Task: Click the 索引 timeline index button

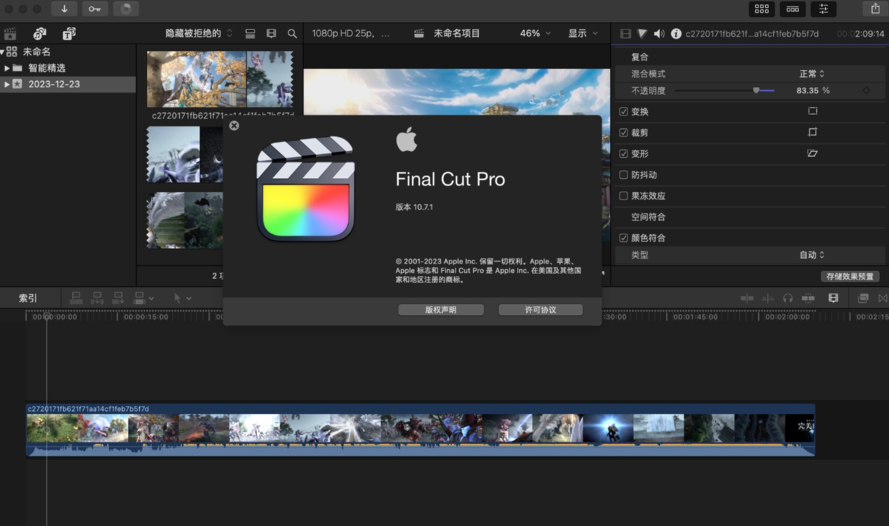Action: tap(28, 298)
